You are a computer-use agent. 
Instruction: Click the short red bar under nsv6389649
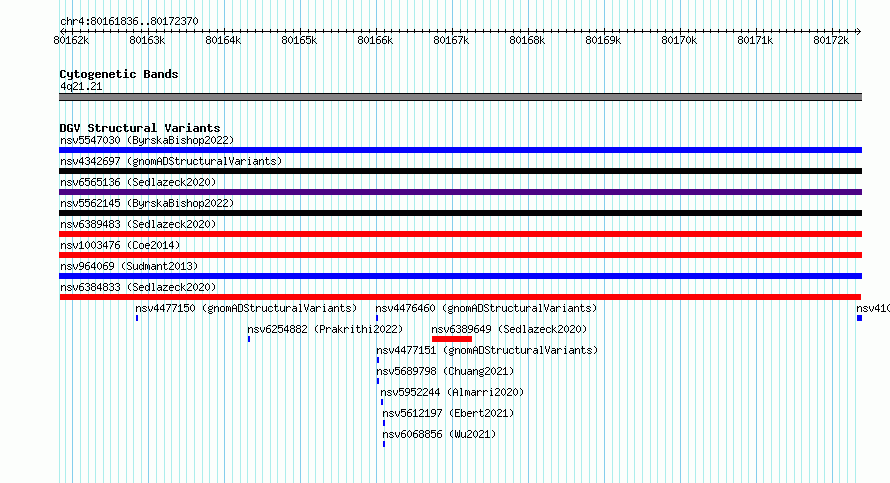point(452,339)
